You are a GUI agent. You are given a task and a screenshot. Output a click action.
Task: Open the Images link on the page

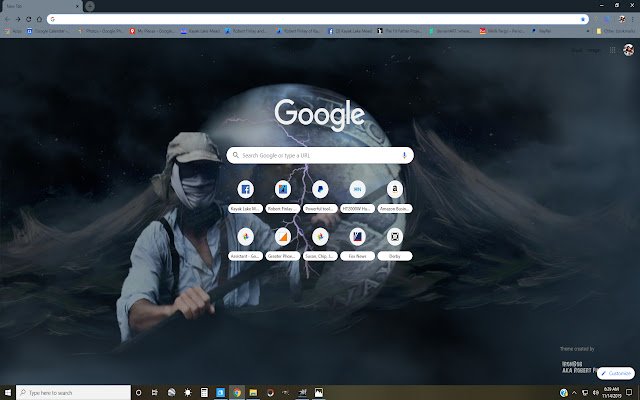click(x=593, y=50)
